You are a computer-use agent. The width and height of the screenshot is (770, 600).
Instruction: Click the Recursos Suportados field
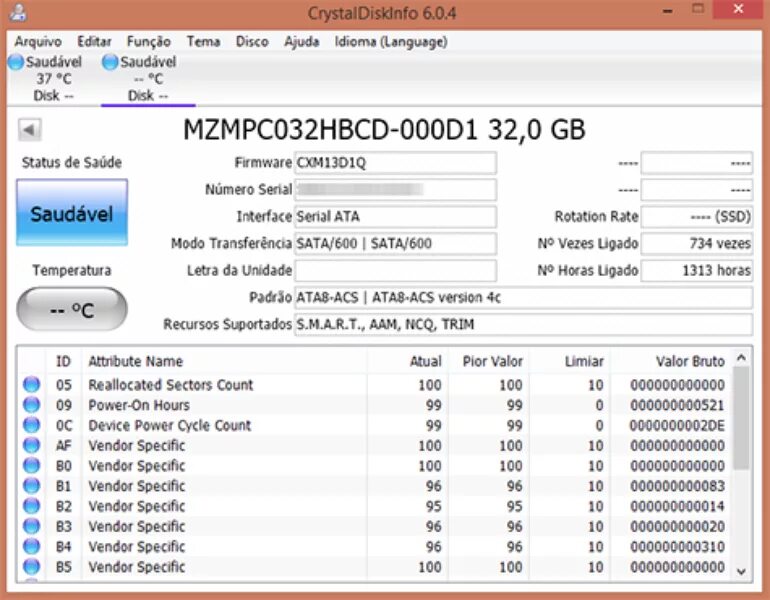[523, 325]
